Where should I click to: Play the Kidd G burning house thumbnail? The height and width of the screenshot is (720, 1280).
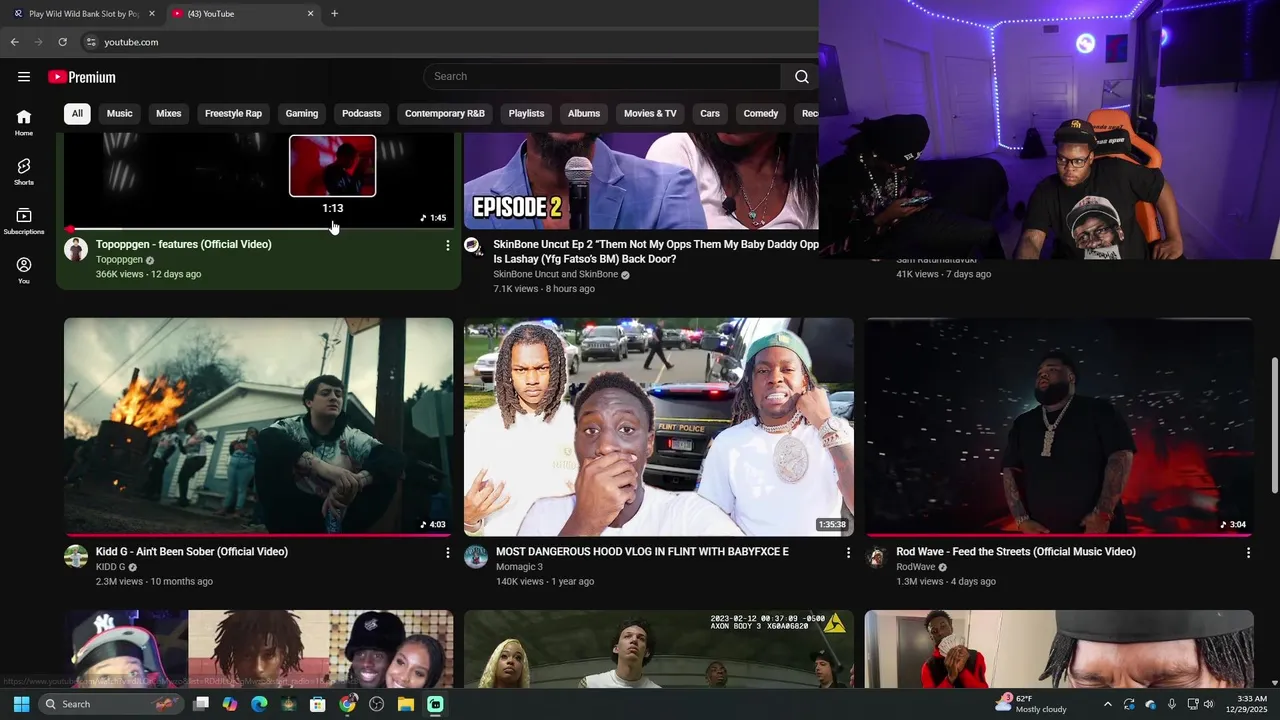click(x=258, y=426)
